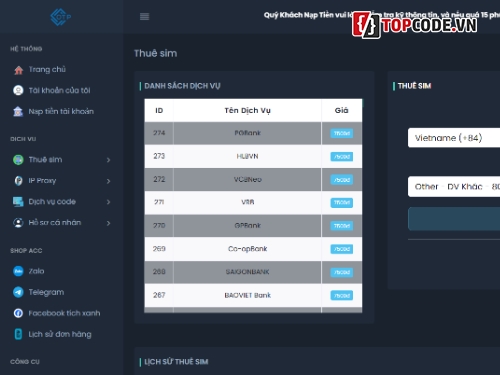Open Trang chủ home icon
The width and height of the screenshot is (500, 375).
point(19,70)
